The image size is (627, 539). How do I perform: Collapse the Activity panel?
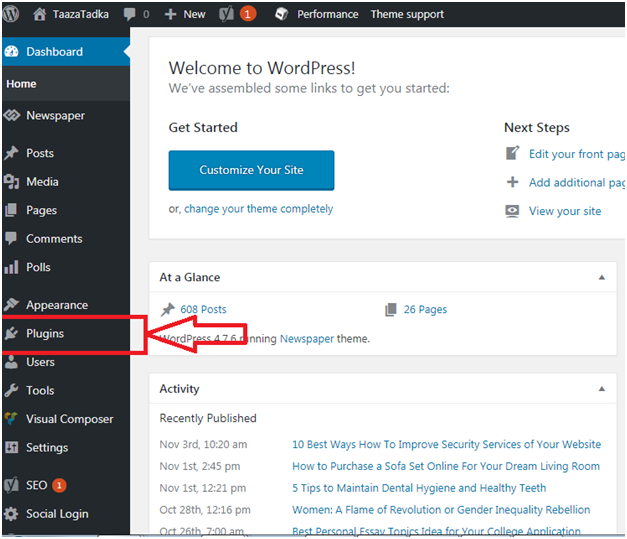(x=602, y=389)
